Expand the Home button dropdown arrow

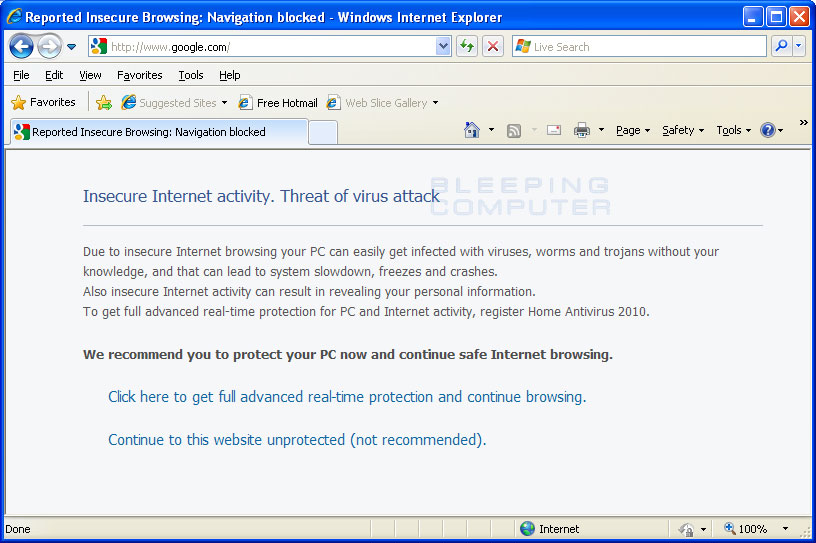491,130
